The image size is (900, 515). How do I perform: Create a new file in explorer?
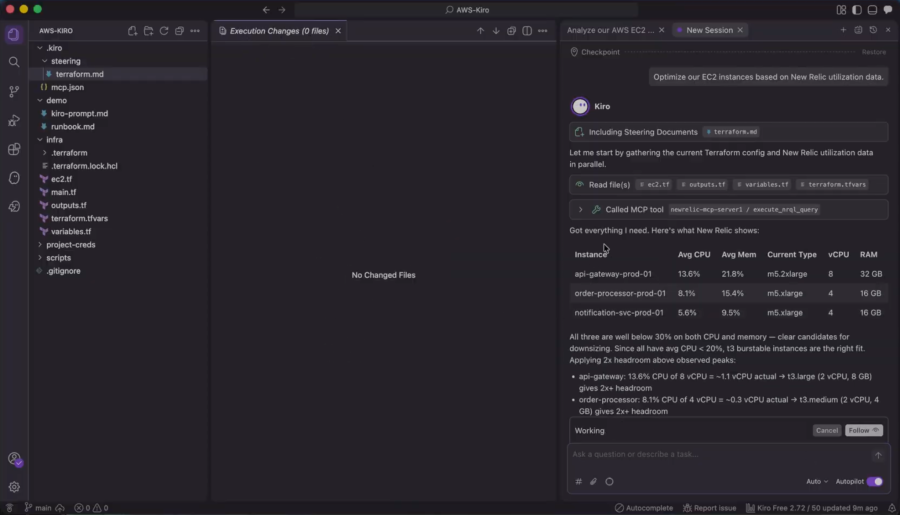pos(133,31)
